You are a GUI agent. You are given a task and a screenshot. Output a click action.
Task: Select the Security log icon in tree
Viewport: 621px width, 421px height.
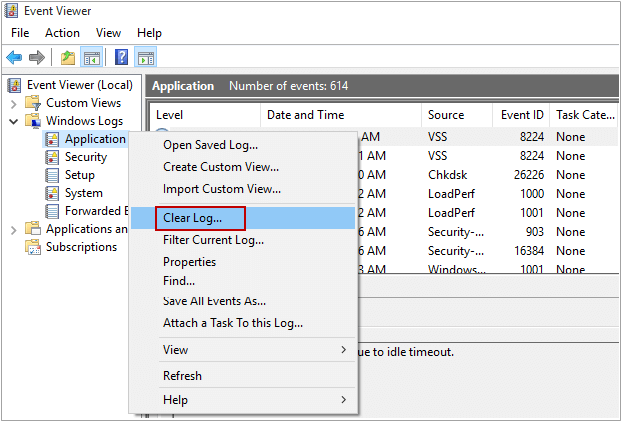pos(53,157)
